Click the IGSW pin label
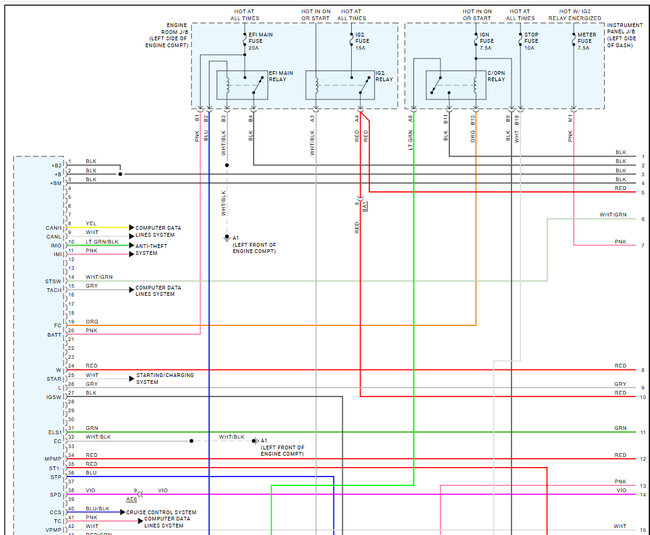This screenshot has height=535, width=650. click(x=53, y=397)
